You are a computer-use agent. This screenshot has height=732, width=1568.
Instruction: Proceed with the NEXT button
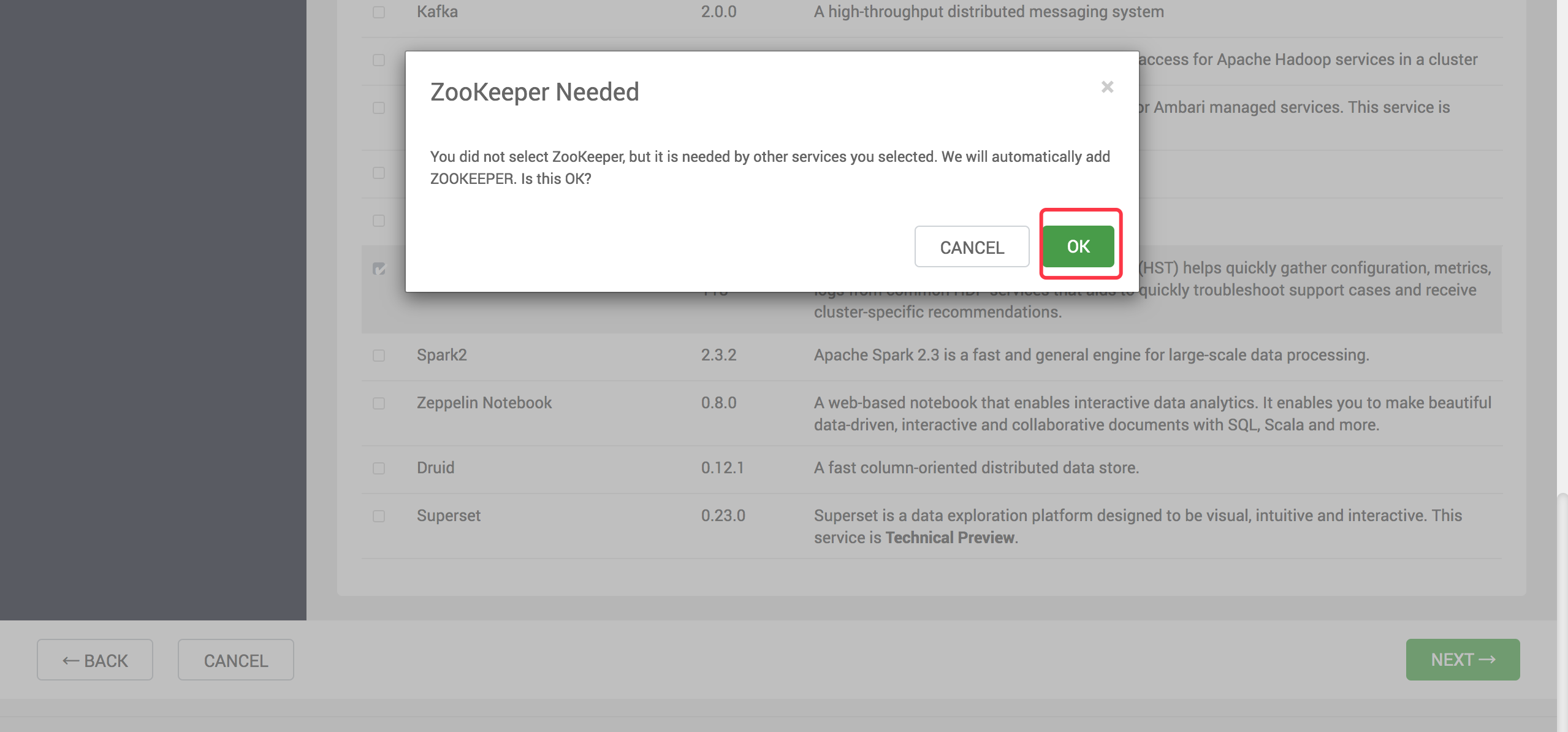(x=1463, y=660)
